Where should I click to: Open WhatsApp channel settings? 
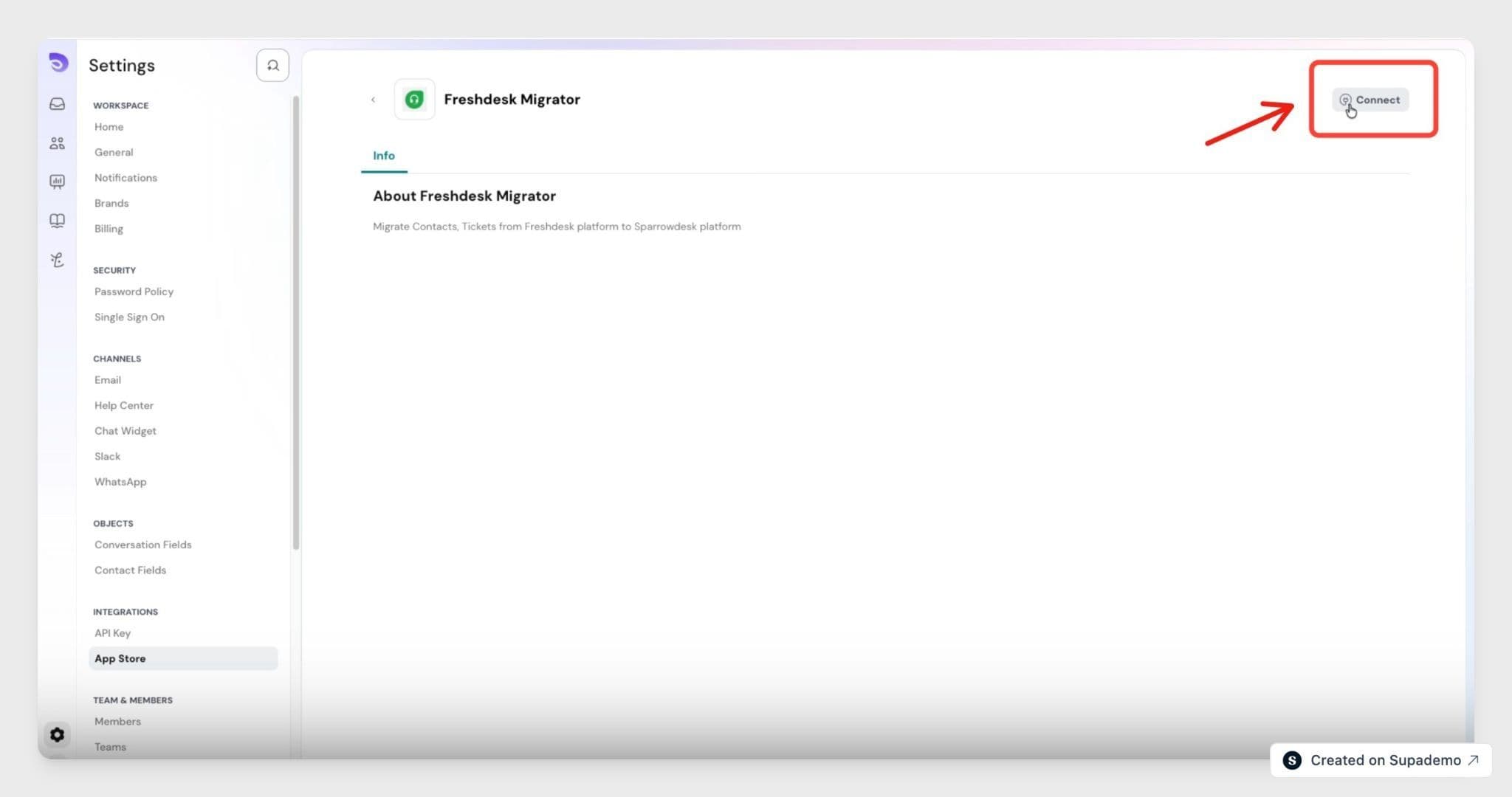pyautogui.click(x=120, y=482)
